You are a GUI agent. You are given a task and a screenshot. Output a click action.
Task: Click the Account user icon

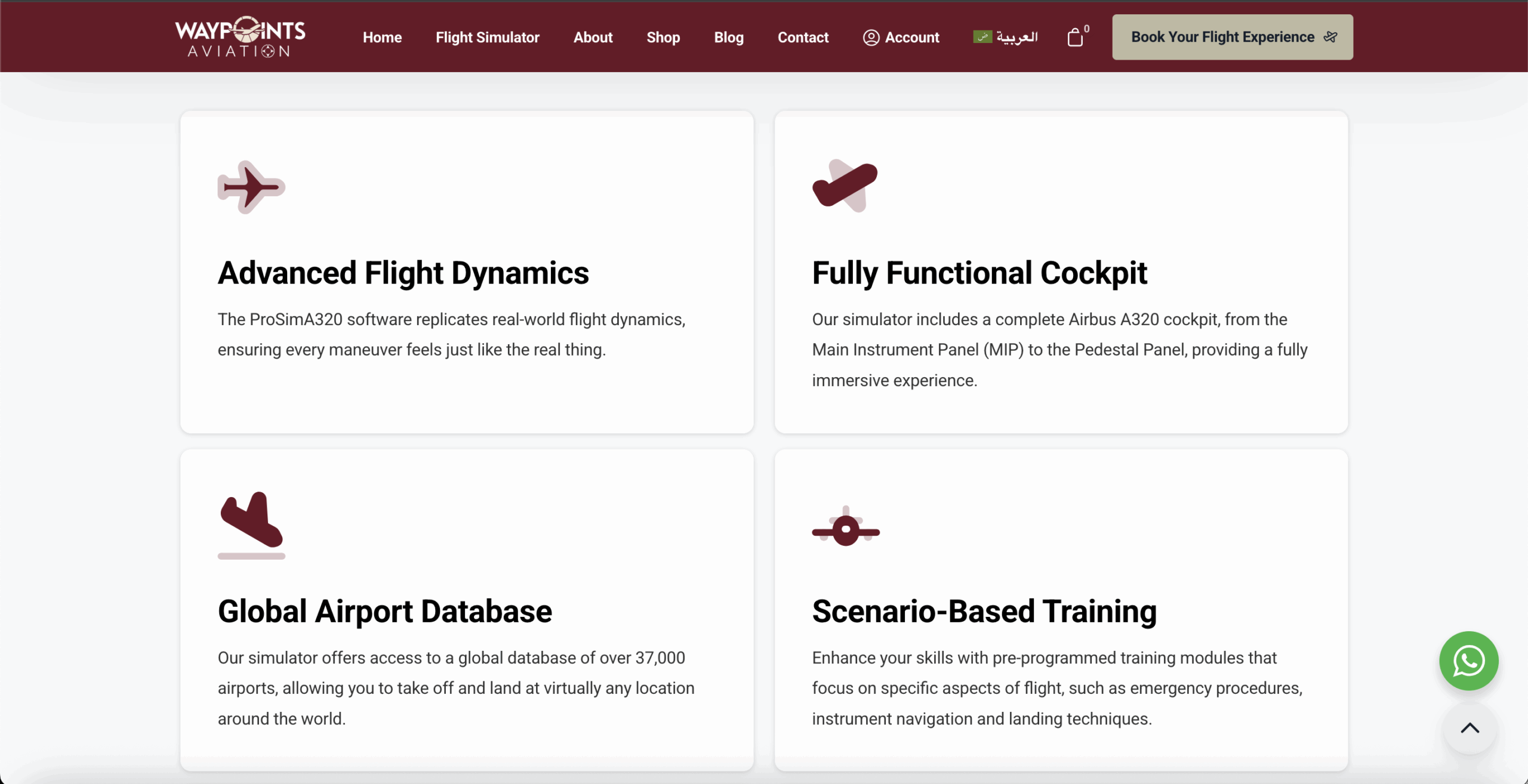871,38
